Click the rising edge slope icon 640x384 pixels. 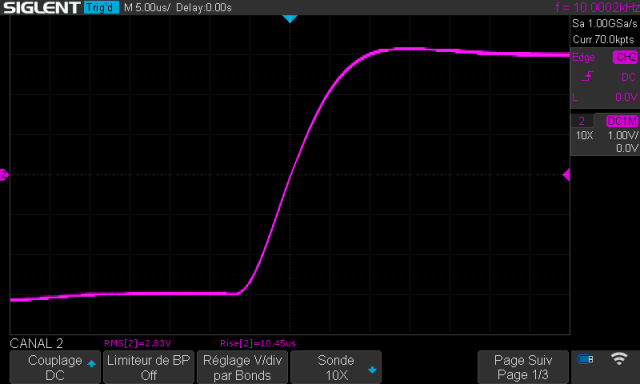[587, 76]
